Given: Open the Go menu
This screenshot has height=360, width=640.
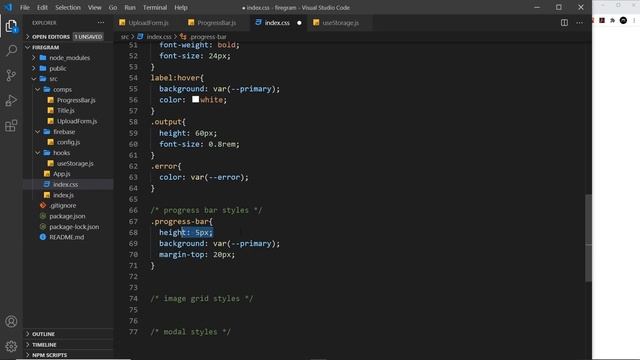Looking at the screenshot, I should (x=113, y=7).
